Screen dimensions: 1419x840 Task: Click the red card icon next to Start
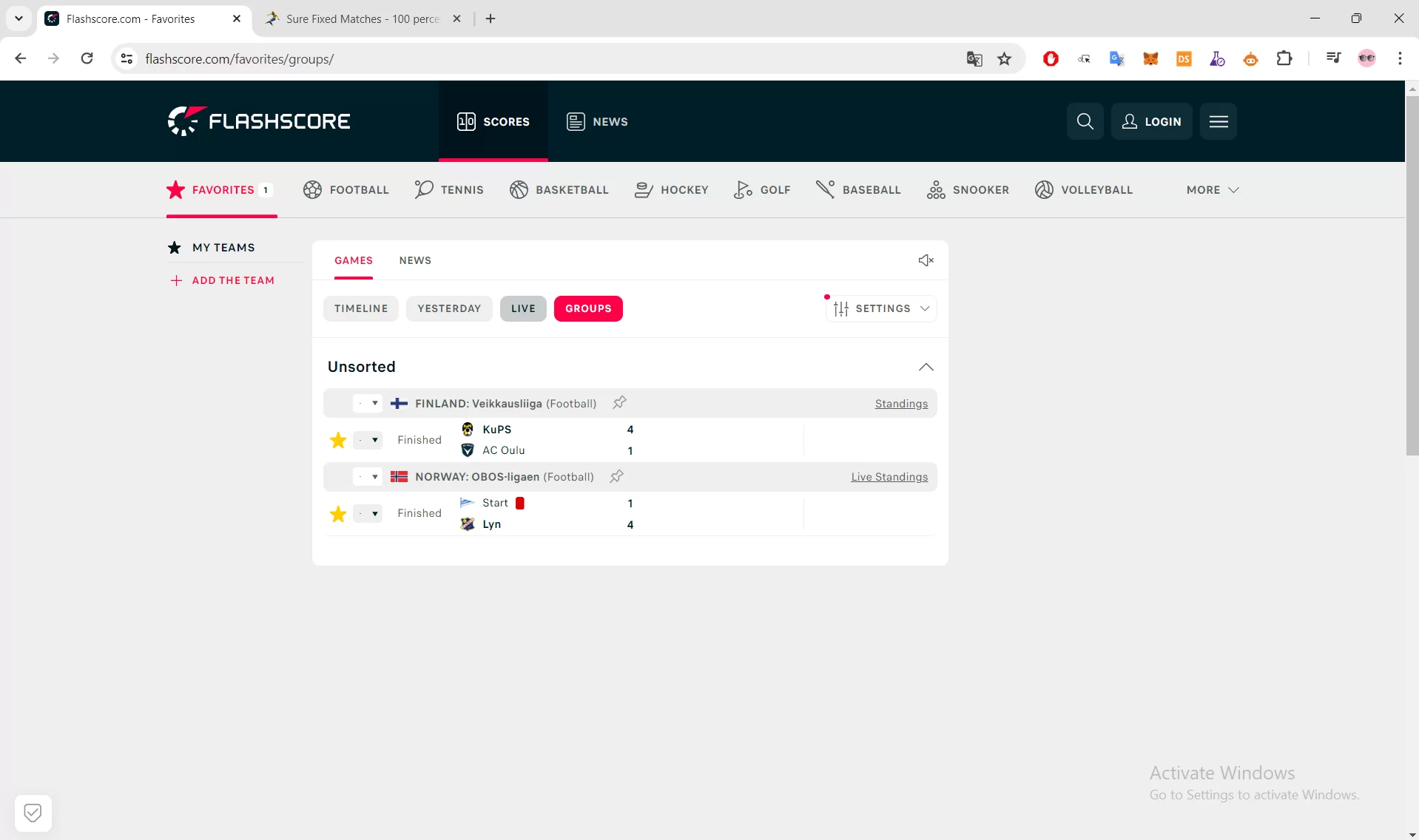tap(520, 503)
